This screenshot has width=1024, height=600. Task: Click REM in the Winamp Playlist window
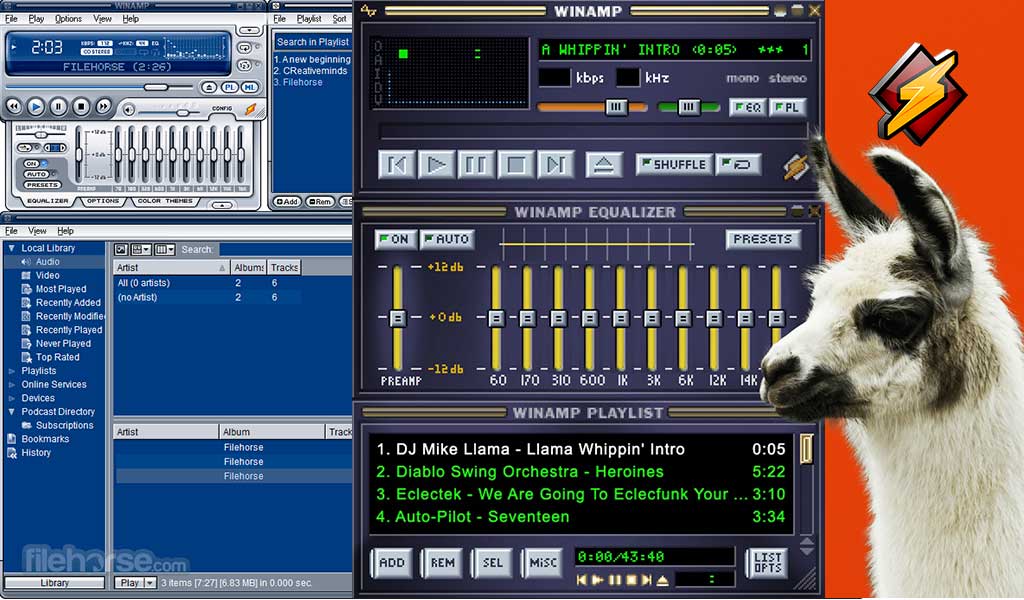pyautogui.click(x=442, y=563)
